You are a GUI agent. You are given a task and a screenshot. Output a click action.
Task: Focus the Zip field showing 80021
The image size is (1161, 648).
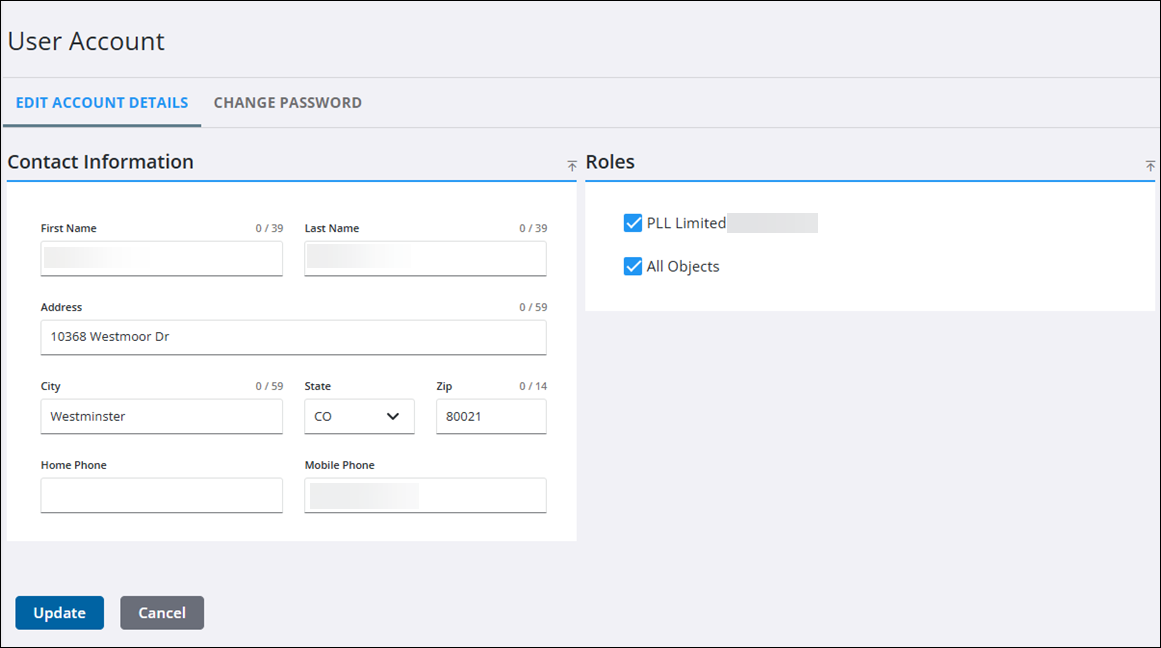pyautogui.click(x=491, y=417)
